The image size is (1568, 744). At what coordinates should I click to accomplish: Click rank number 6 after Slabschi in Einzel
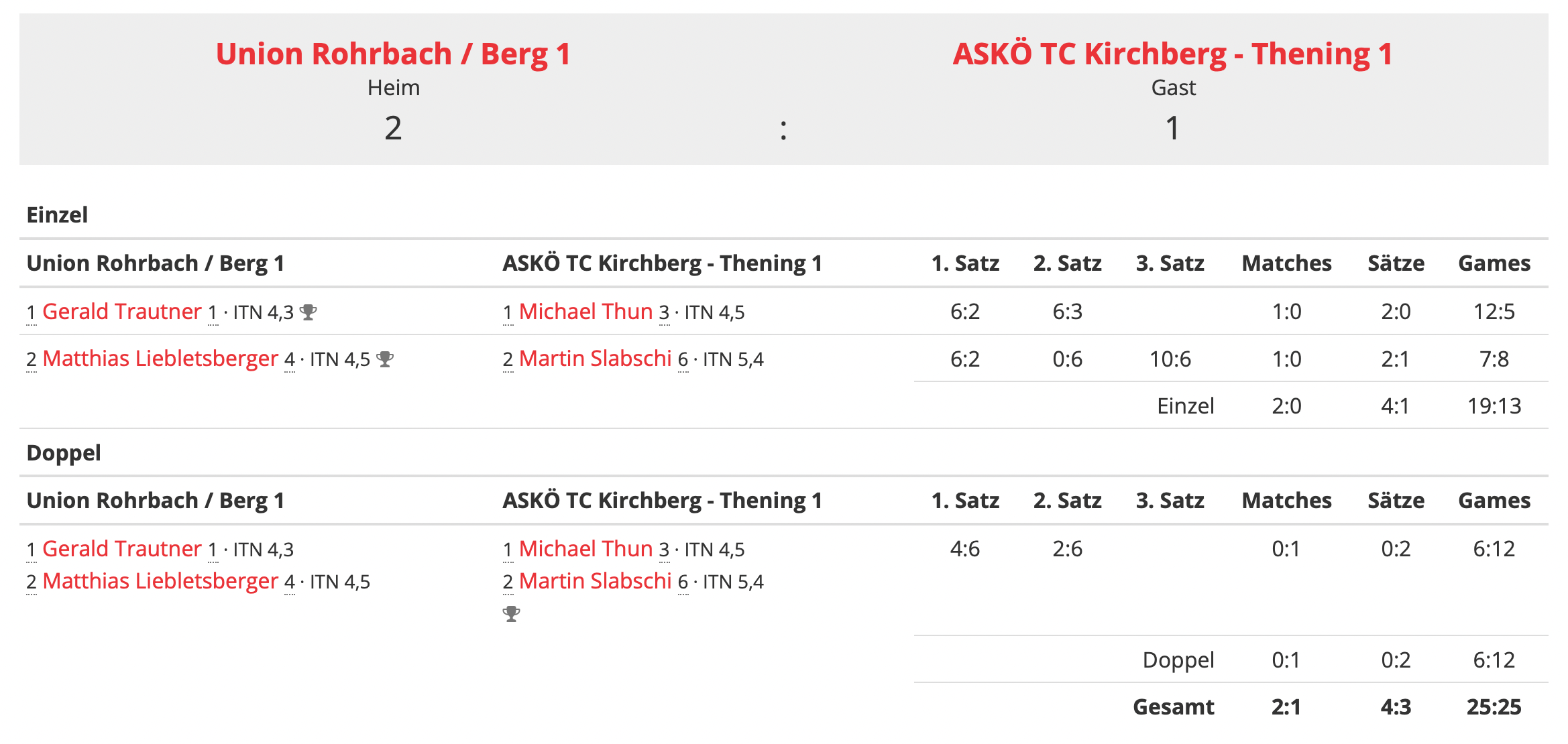point(683,360)
